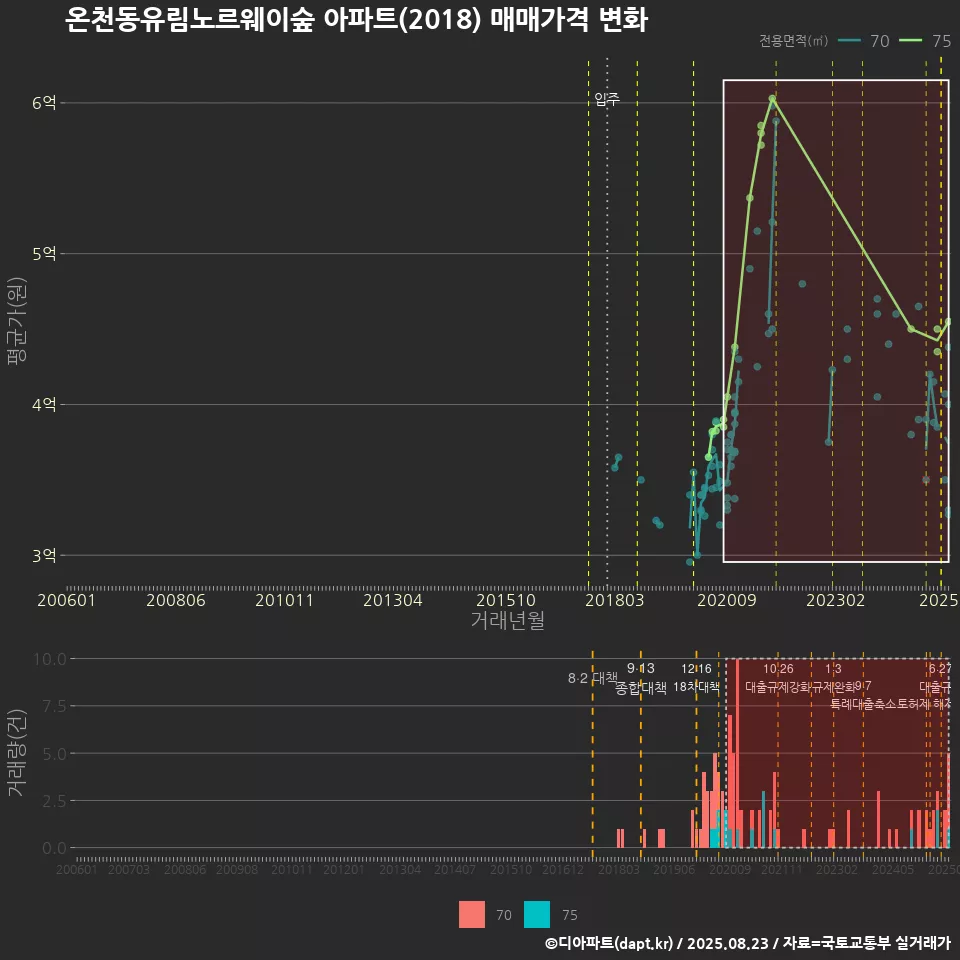Click the 8·2 대책 policy annotation
Image resolution: width=960 pixels, height=960 pixels.
click(593, 678)
